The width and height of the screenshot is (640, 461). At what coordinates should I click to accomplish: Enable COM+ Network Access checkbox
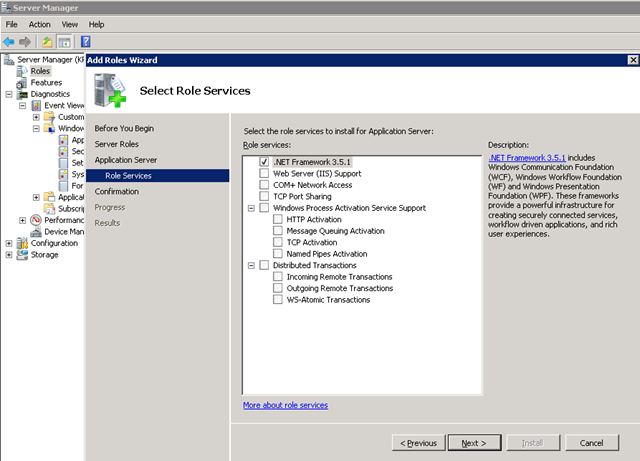coord(264,185)
